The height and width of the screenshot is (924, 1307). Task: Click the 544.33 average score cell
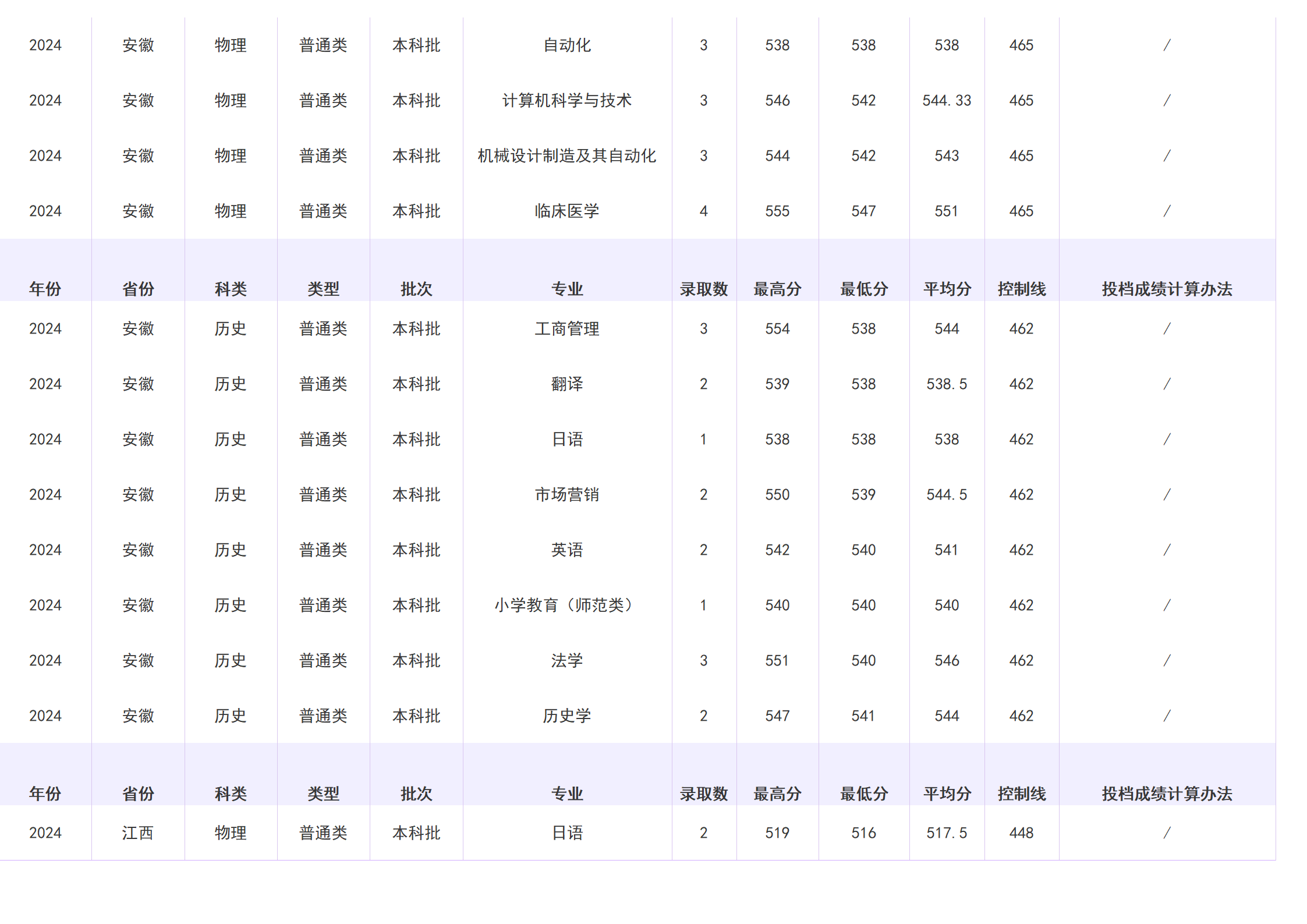[947, 100]
